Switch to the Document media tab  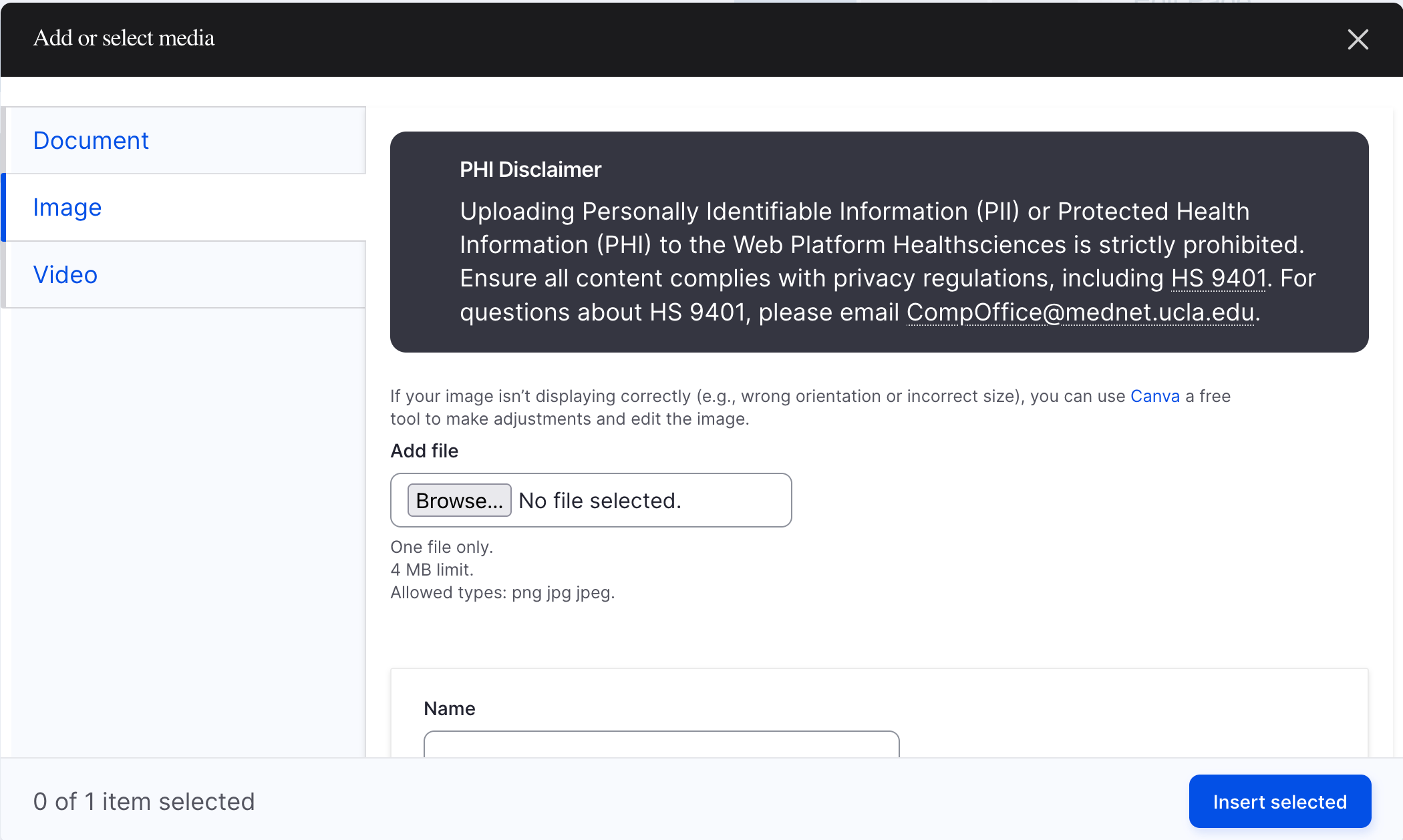click(91, 141)
